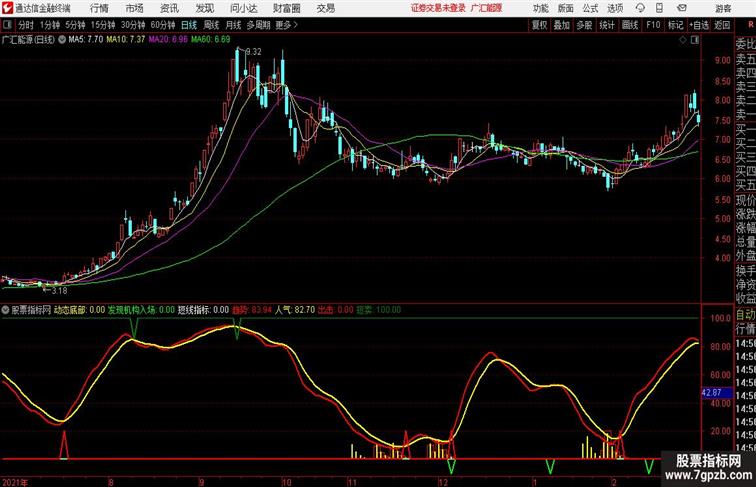Click the diamond icon at chart top-right
The image size is (756, 487).
(x=683, y=40)
